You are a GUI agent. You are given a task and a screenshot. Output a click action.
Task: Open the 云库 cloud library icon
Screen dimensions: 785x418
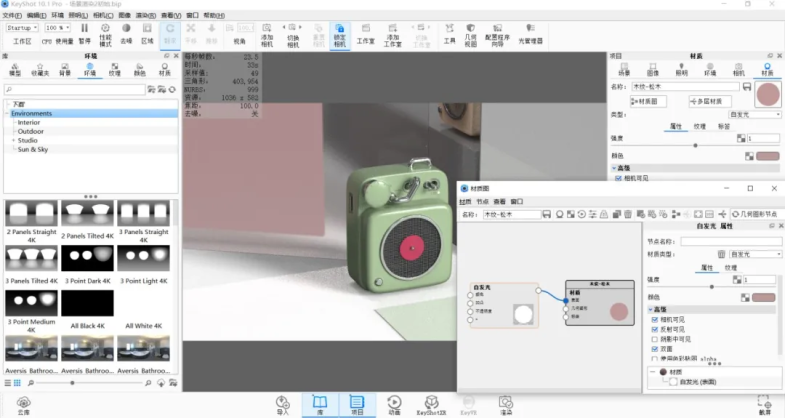(23, 402)
